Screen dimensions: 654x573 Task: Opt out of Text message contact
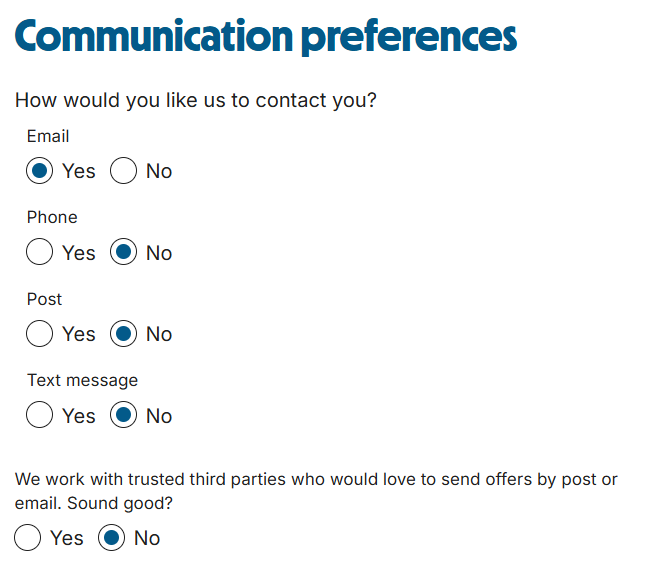[x=123, y=416]
